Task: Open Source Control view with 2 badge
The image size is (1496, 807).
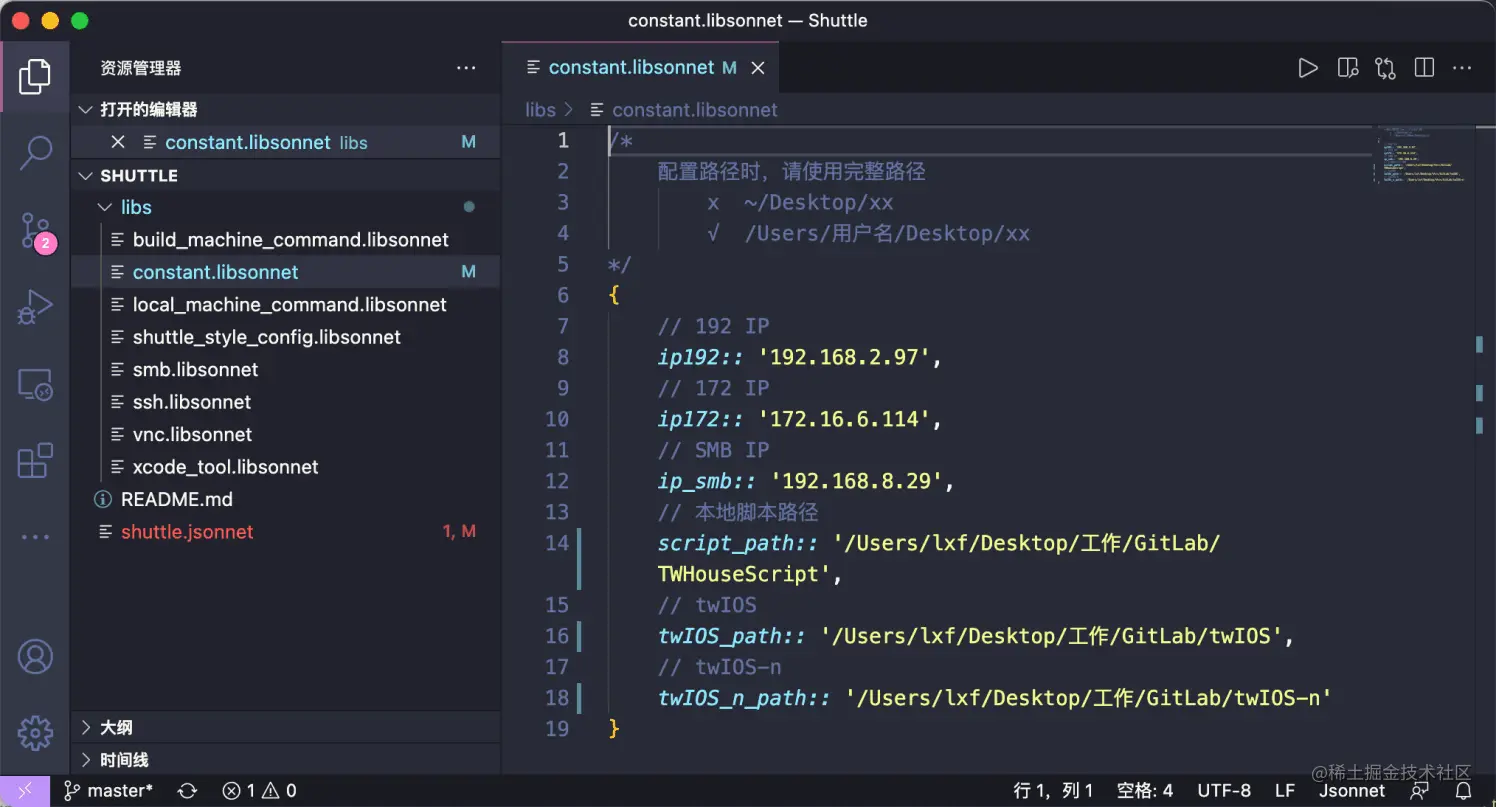Action: point(36,231)
